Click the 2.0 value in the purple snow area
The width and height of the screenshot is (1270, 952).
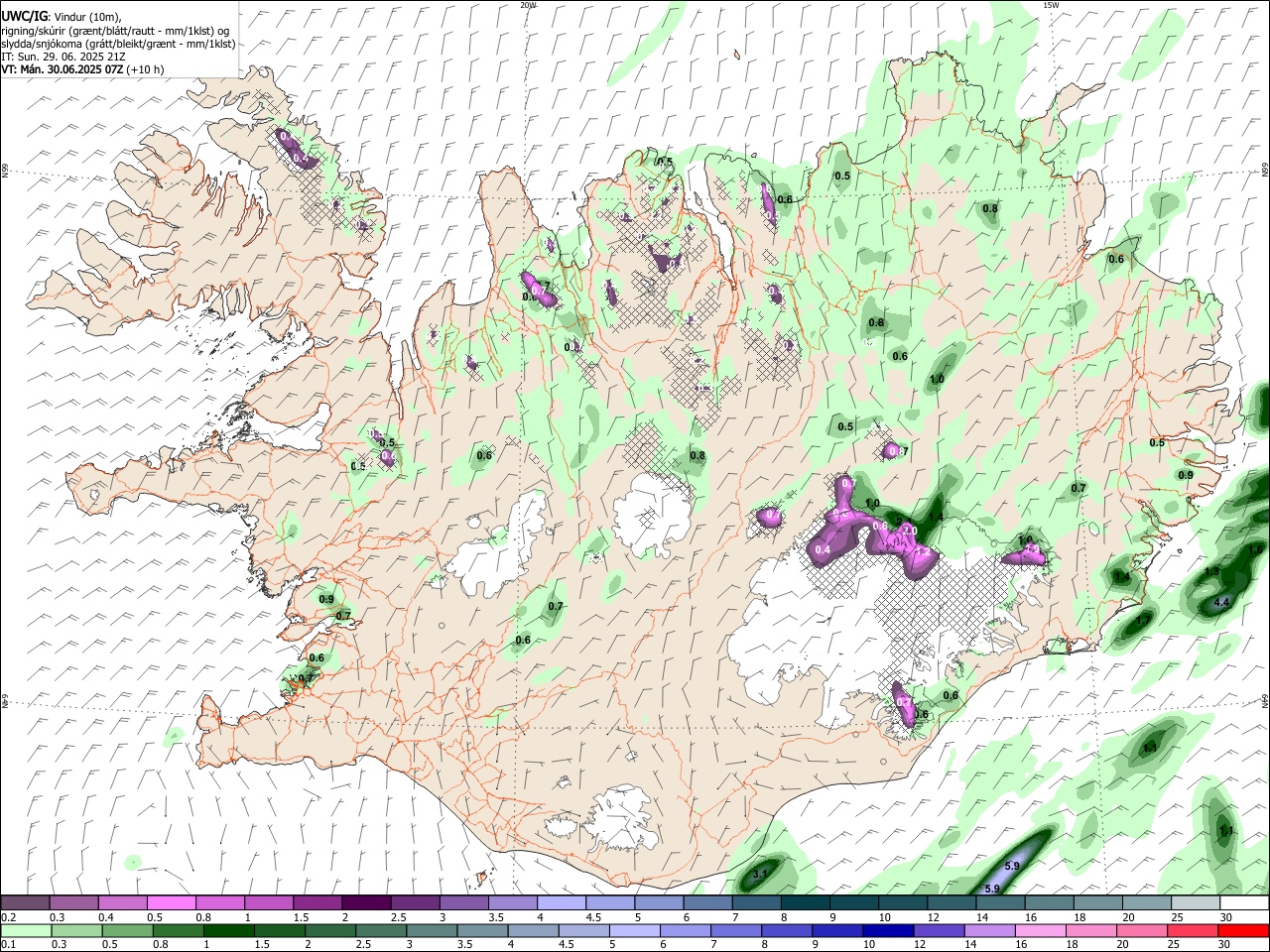909,532
